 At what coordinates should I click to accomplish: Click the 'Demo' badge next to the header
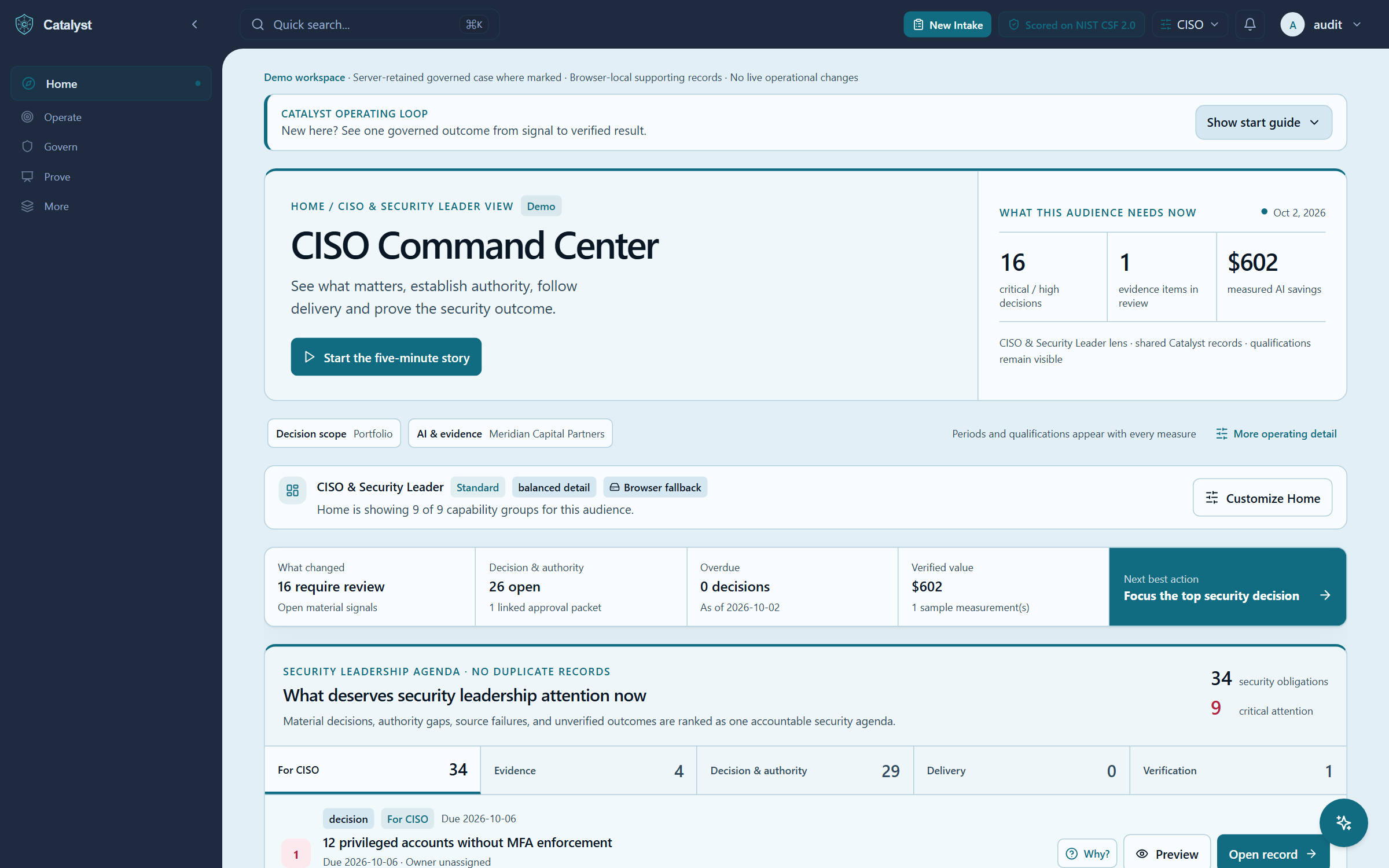point(541,206)
